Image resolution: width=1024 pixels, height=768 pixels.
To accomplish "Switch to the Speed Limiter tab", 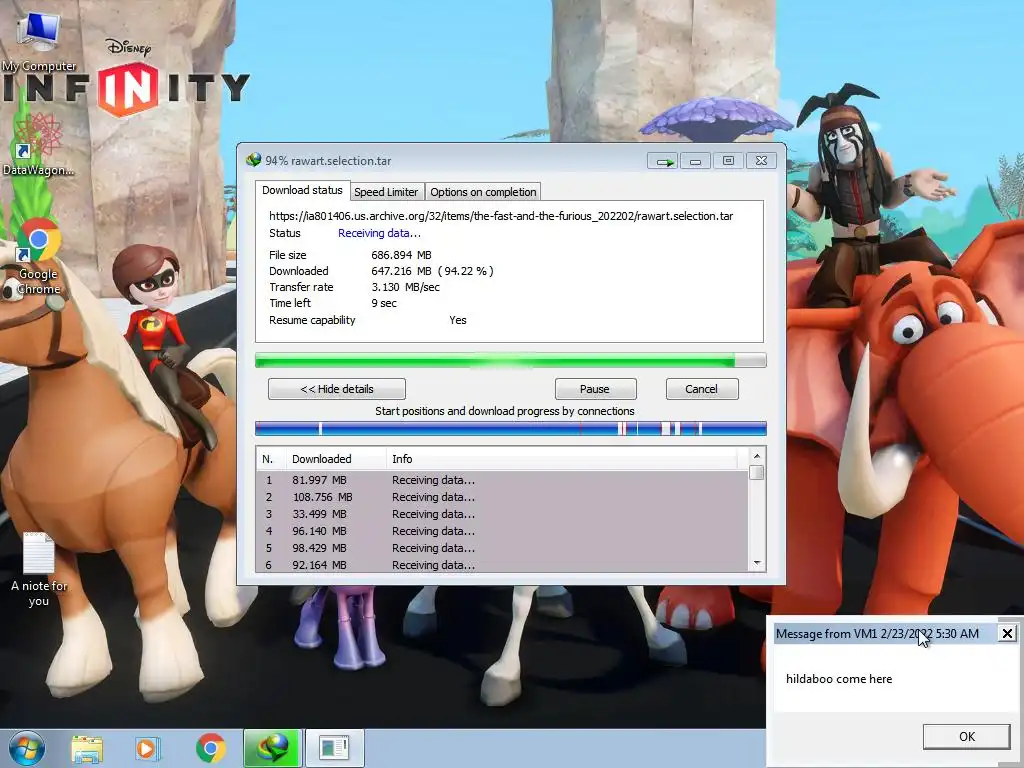I will pos(386,192).
